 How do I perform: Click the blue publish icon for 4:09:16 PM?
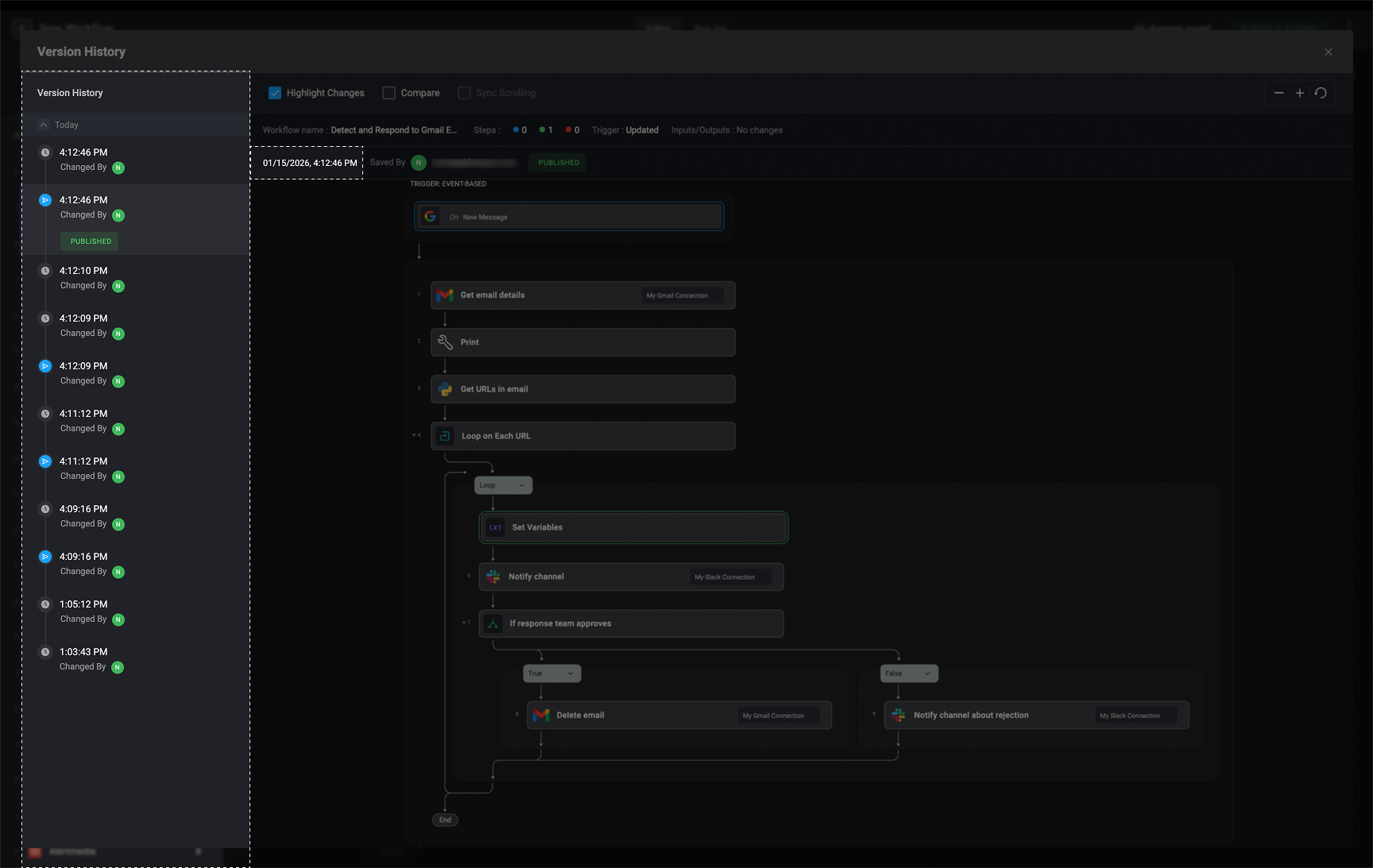click(x=45, y=557)
